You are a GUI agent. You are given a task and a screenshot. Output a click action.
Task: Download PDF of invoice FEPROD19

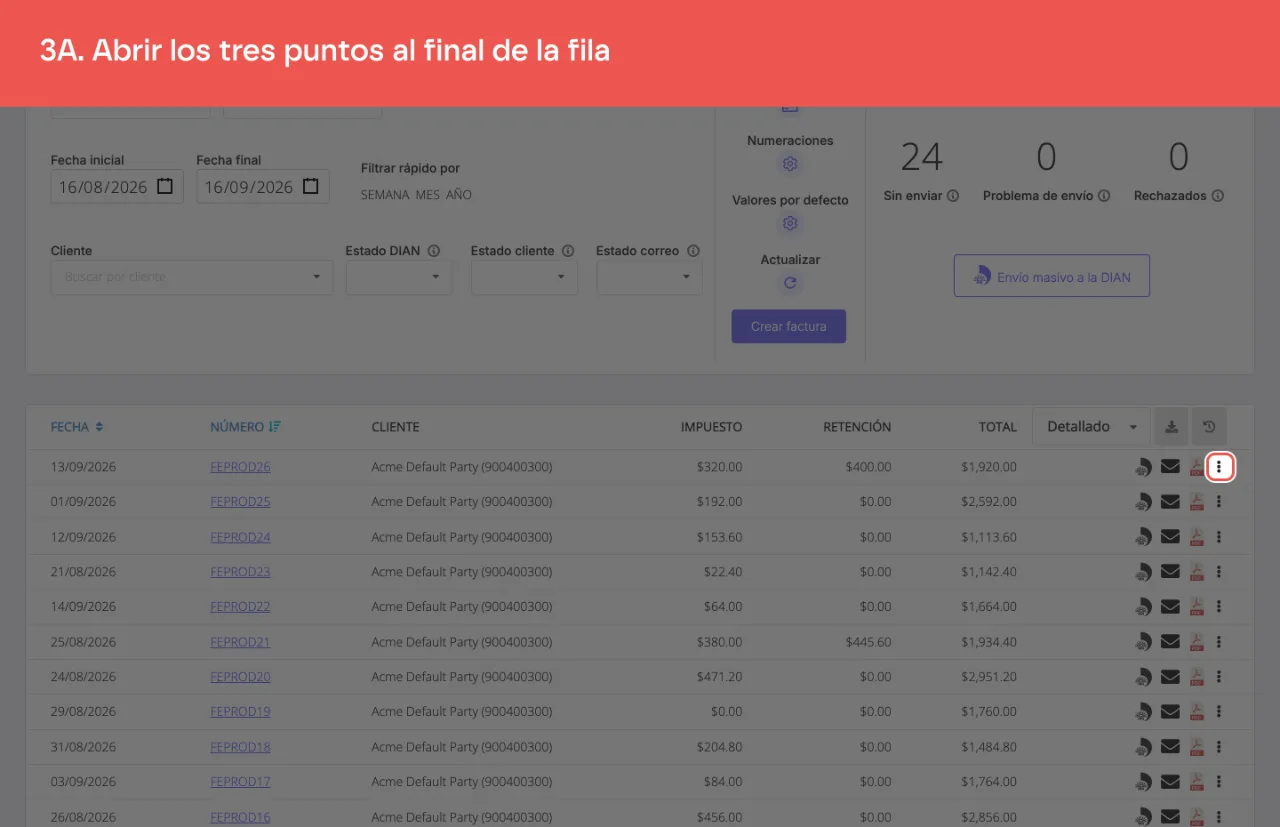point(1196,712)
